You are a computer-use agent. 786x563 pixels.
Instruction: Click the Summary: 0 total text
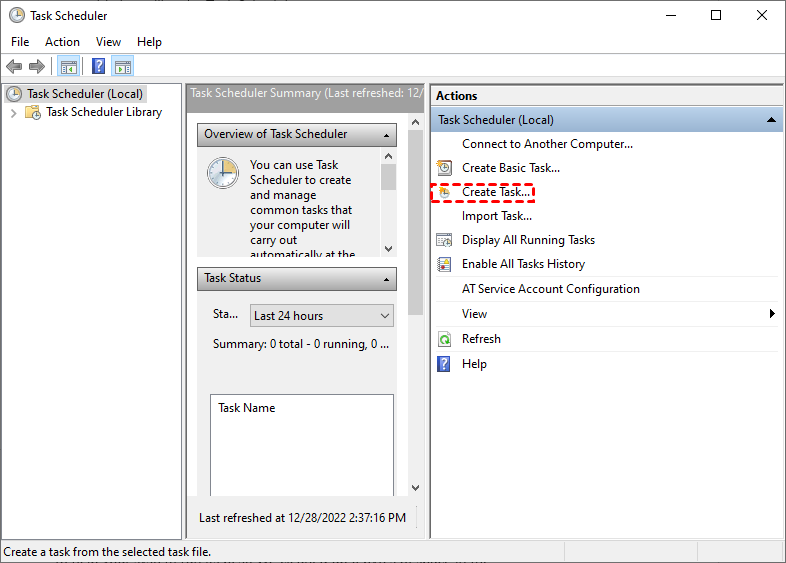[x=301, y=344]
